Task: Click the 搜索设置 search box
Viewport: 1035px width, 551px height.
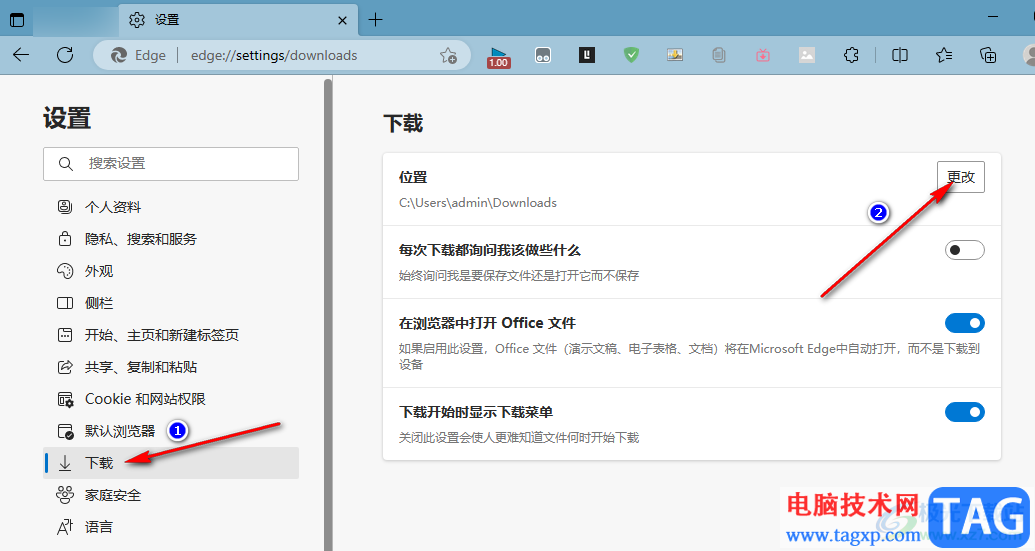Action: (171, 164)
